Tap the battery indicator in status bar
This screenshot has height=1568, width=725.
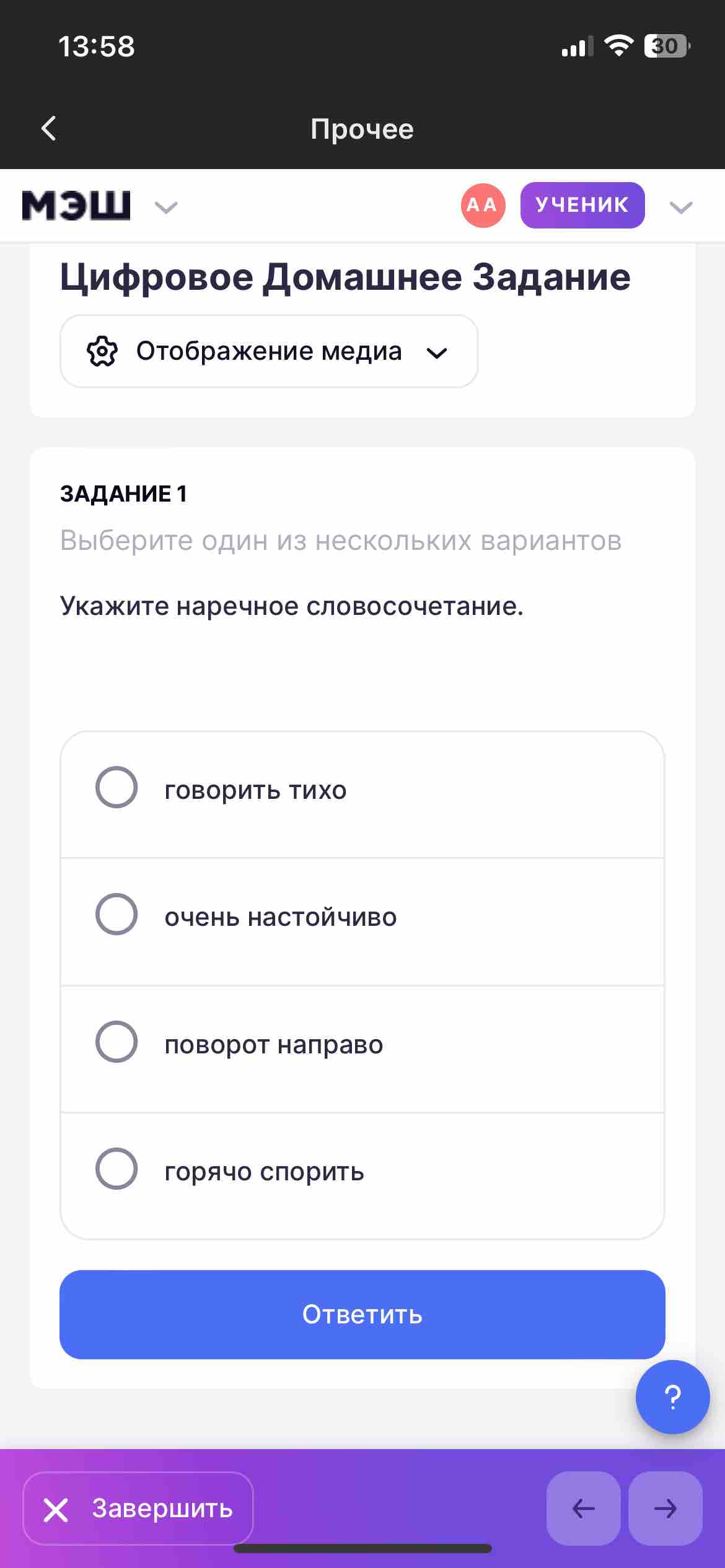(667, 46)
